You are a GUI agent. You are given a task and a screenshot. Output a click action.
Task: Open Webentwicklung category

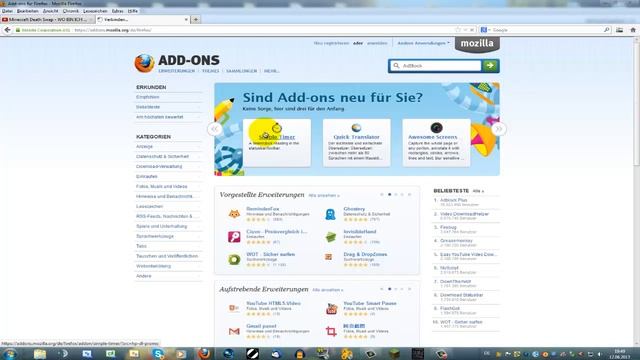(x=153, y=266)
